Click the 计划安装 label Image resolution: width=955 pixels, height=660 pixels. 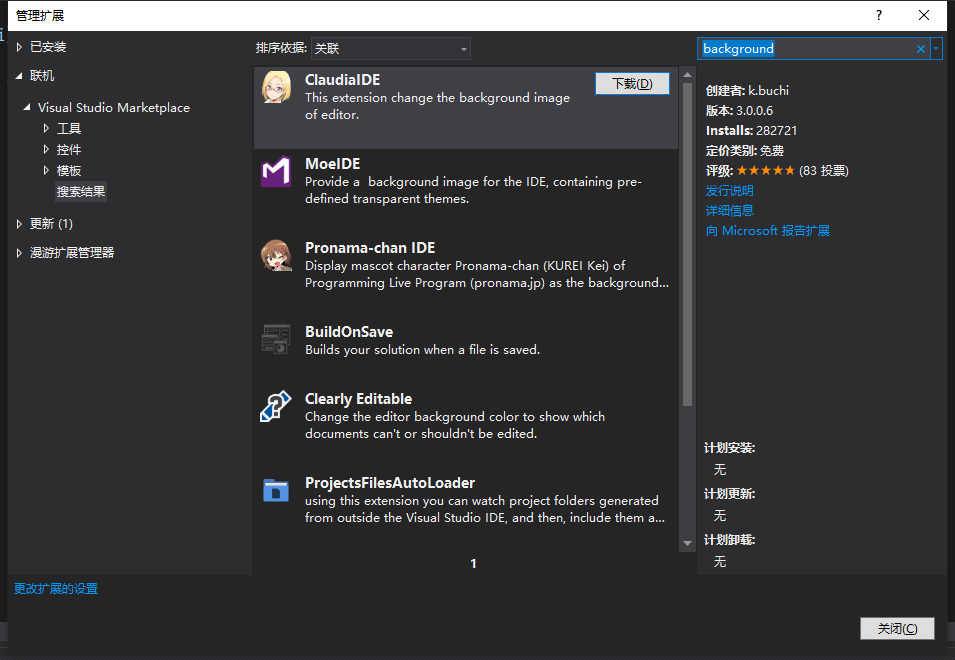pos(730,448)
